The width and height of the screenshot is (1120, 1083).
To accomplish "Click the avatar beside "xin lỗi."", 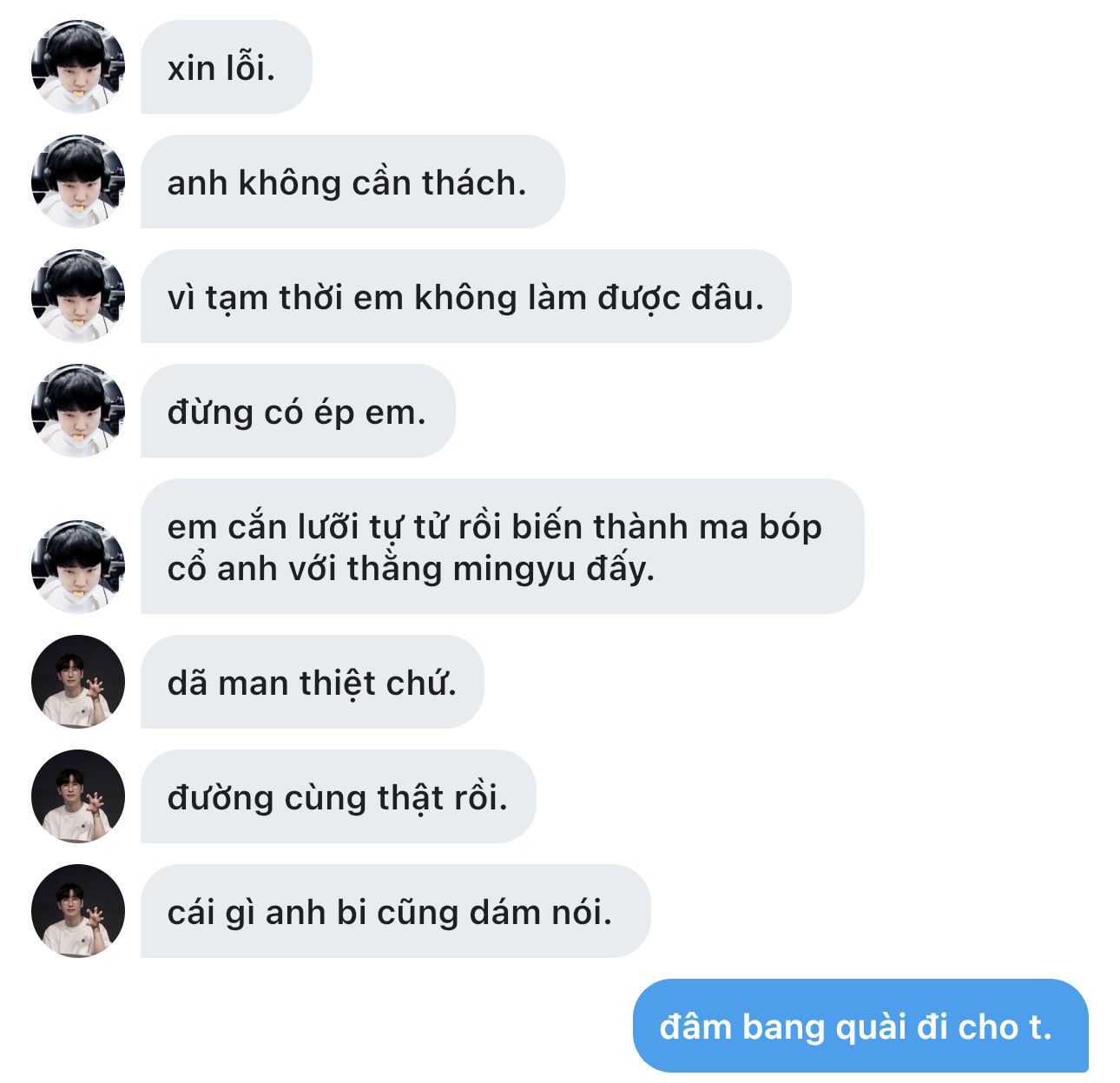I will pos(78,67).
